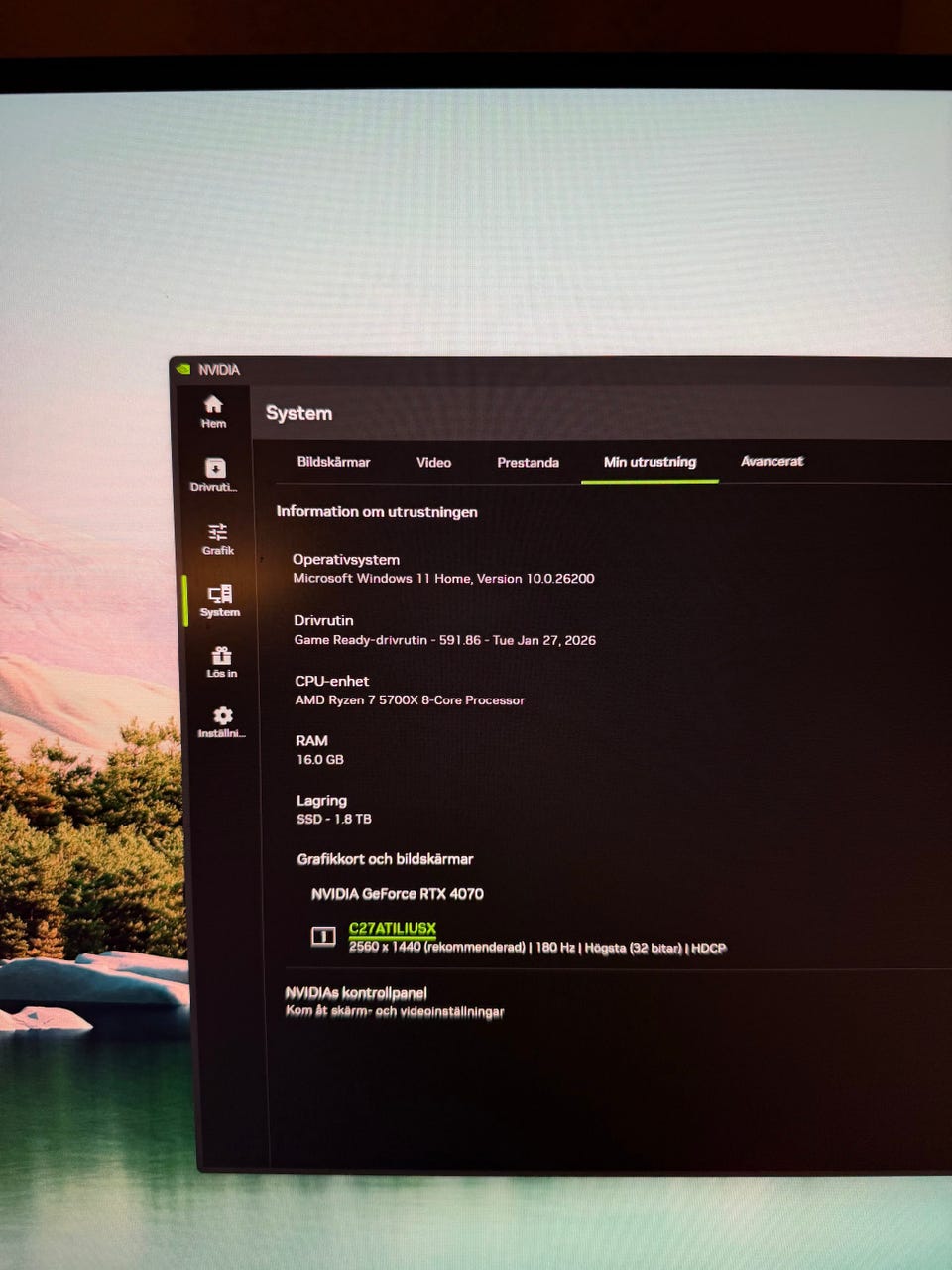This screenshot has height=1270, width=952.
Task: Switch to the Video tab
Action: pos(433,463)
